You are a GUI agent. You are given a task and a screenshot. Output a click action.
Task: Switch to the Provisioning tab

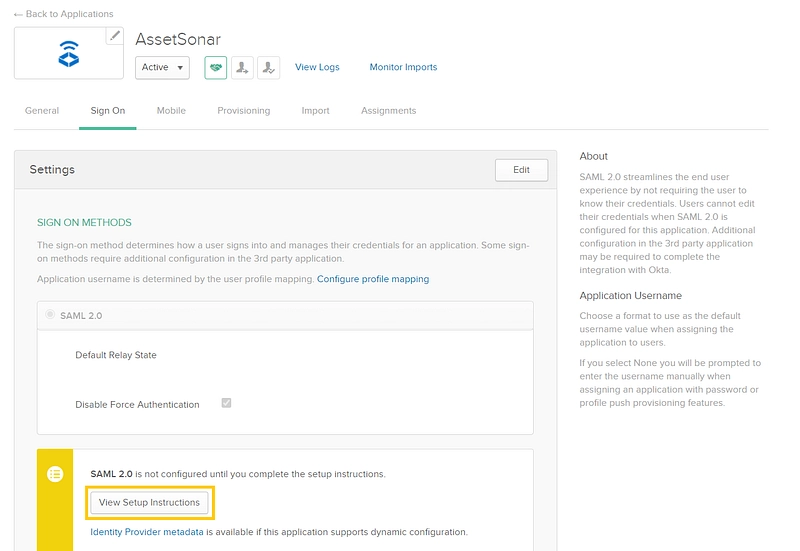(x=244, y=111)
